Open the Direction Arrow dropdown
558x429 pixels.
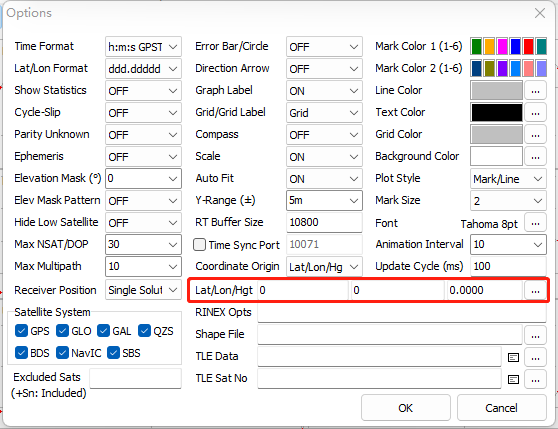click(324, 69)
